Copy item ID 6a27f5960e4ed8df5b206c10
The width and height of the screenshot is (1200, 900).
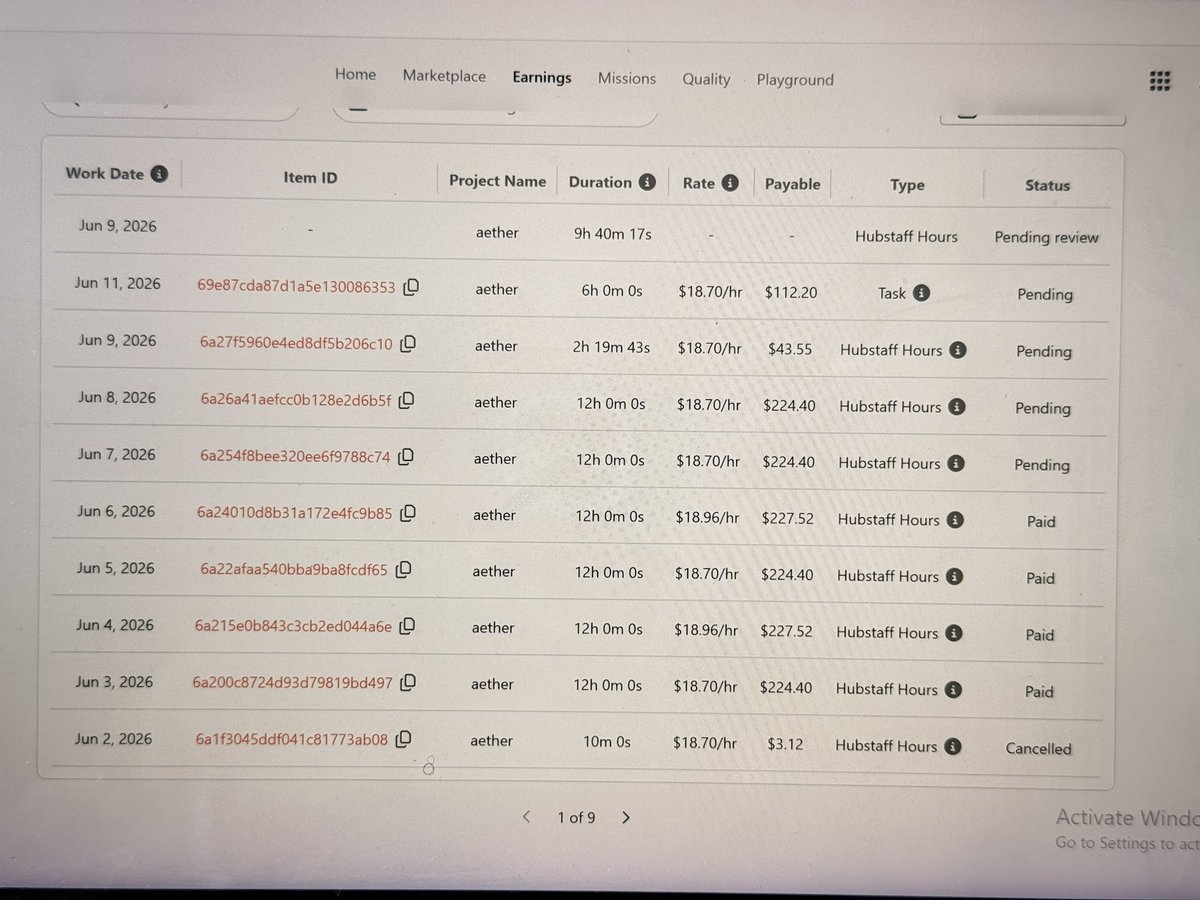(408, 344)
